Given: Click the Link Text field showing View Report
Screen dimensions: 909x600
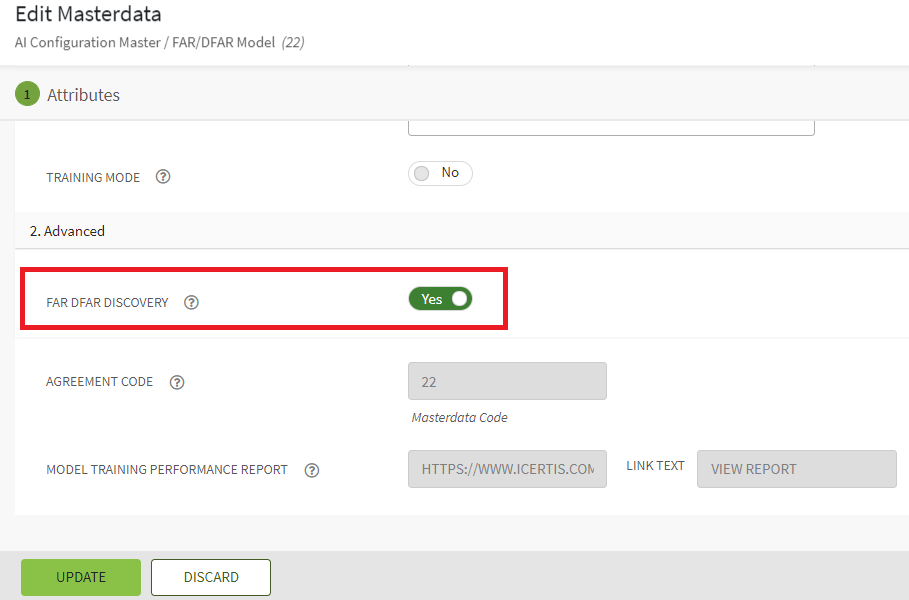Looking at the screenshot, I should click(x=796, y=469).
